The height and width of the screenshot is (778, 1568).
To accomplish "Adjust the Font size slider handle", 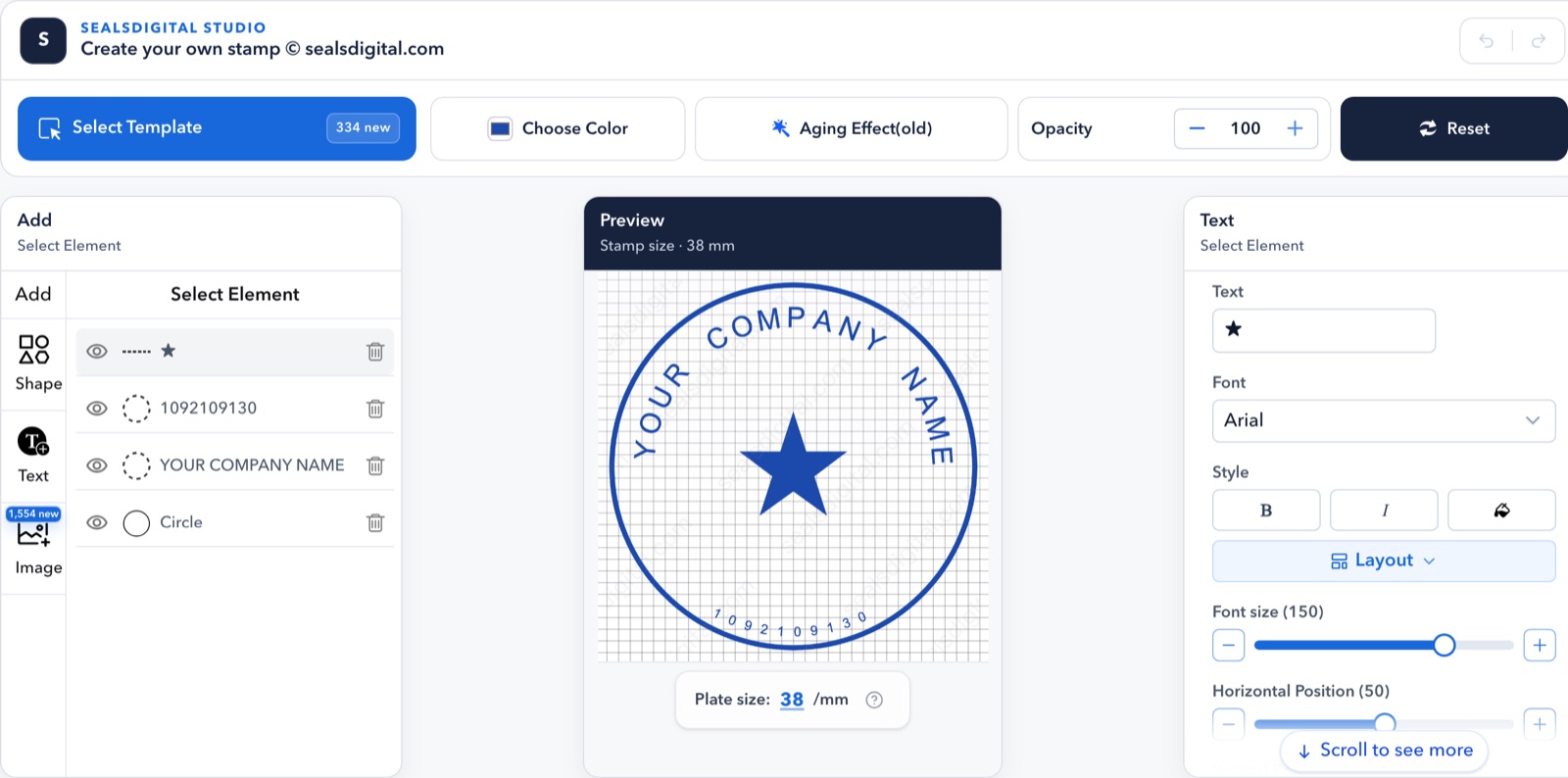I will [x=1444, y=645].
